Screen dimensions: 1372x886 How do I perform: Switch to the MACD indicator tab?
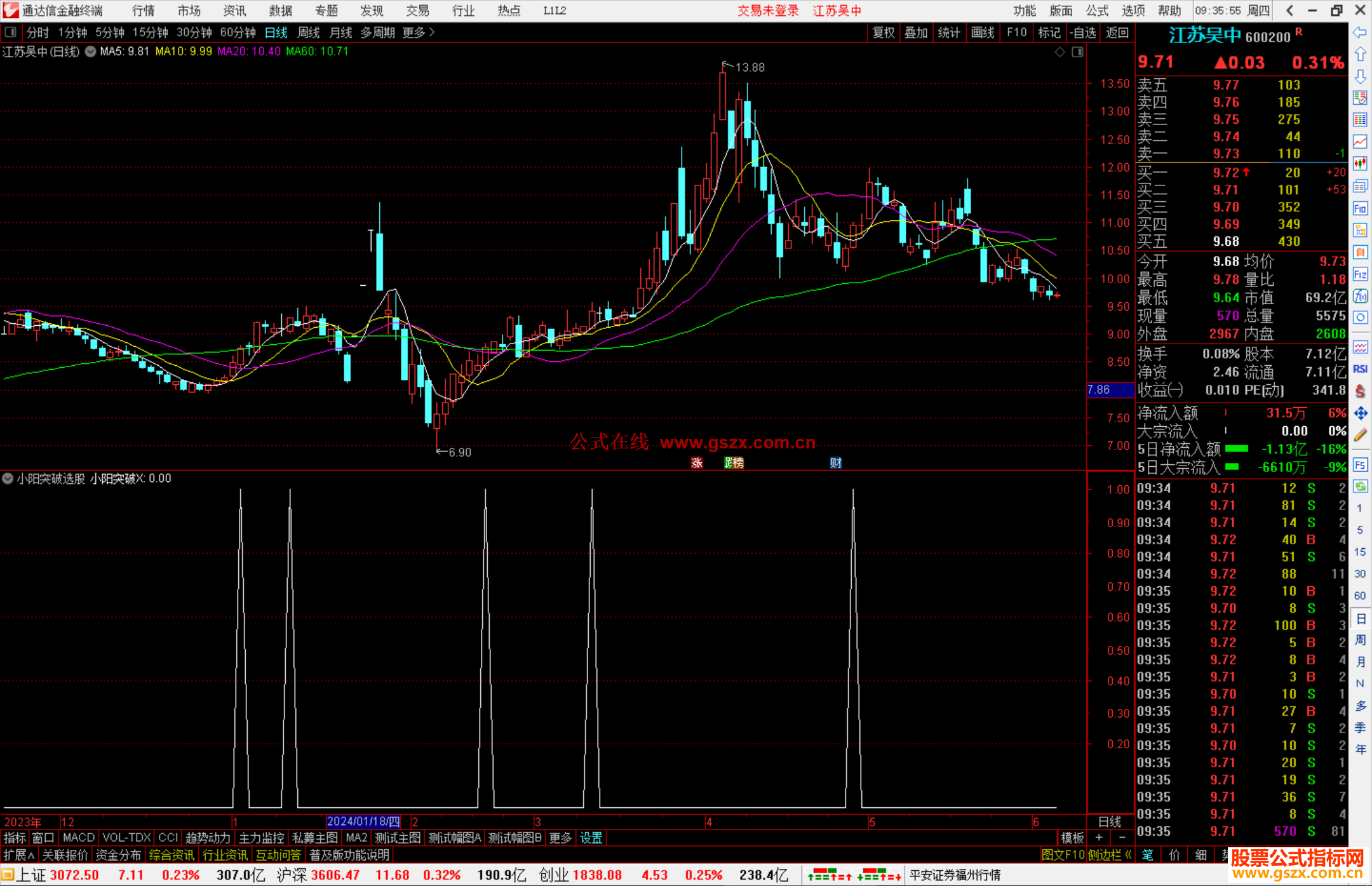click(78, 838)
